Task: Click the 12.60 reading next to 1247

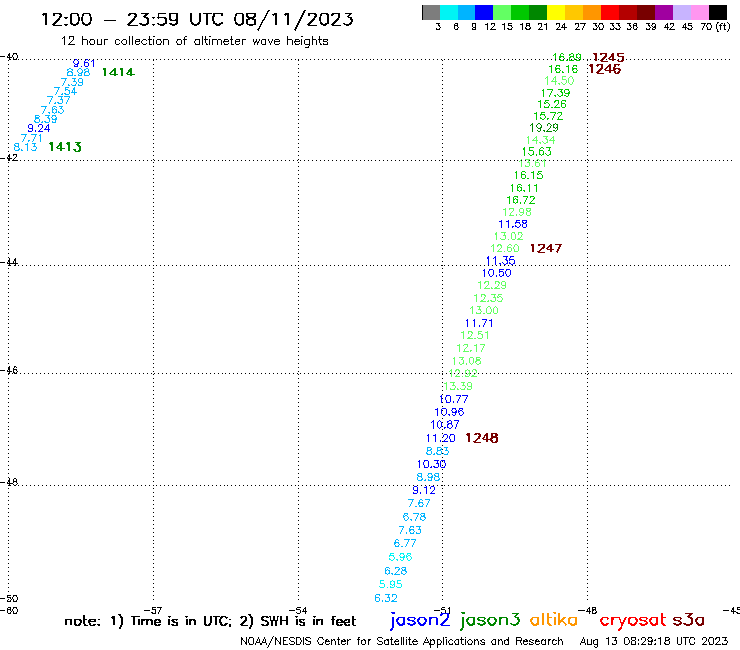Action: coord(505,248)
